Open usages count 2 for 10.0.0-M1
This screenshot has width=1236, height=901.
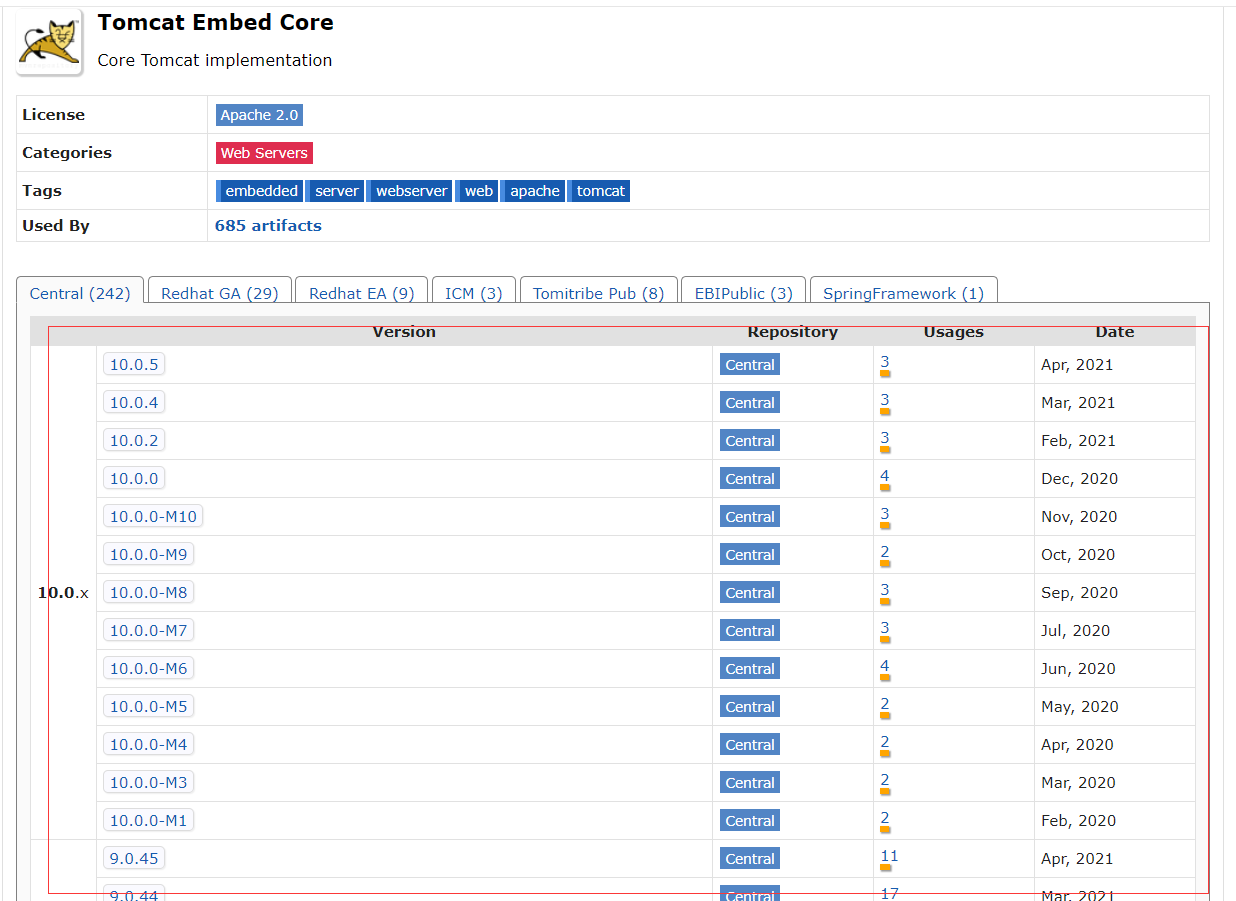click(885, 818)
